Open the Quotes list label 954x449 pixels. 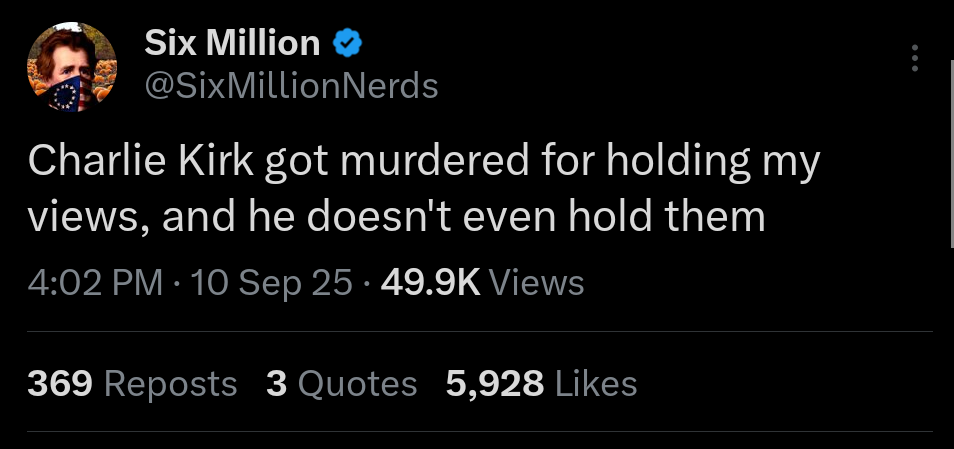tap(356, 383)
